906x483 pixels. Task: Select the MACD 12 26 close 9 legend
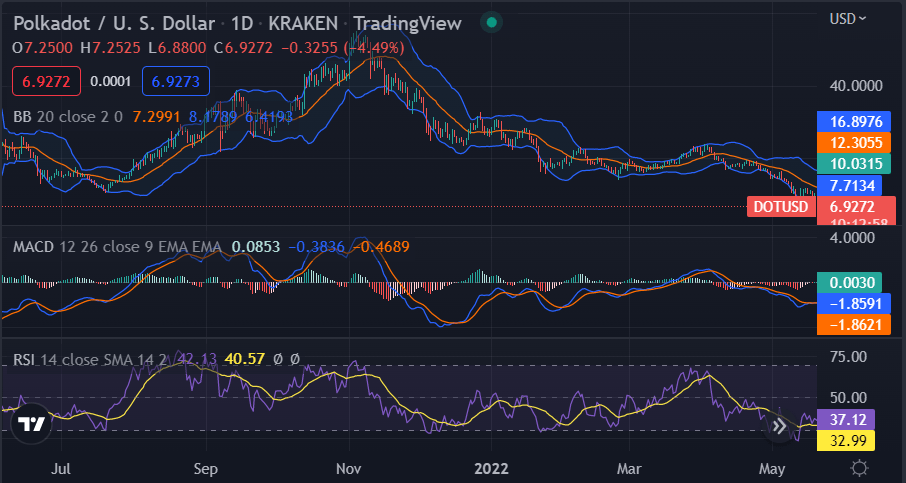click(117, 247)
